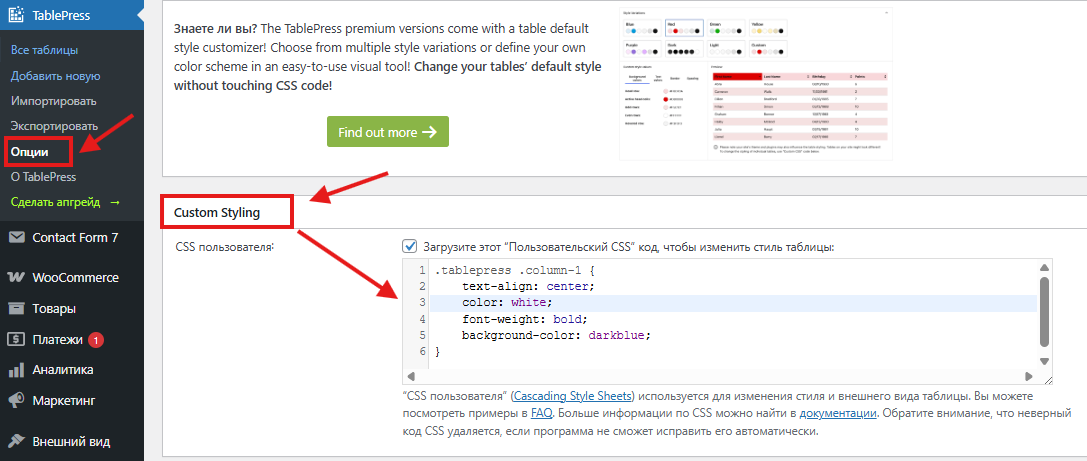Select the Опции submenu item
Viewport: 1087px width, 461px height.
tap(30, 152)
